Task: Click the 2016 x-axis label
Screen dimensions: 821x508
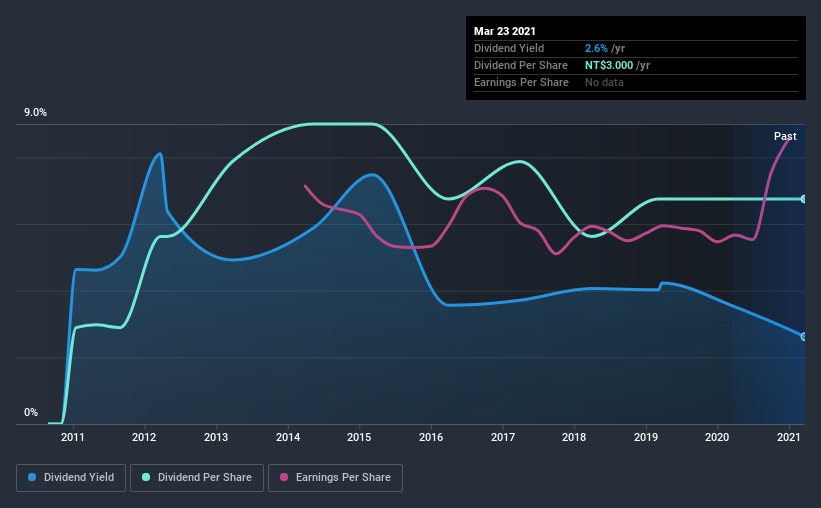Action: [x=431, y=437]
